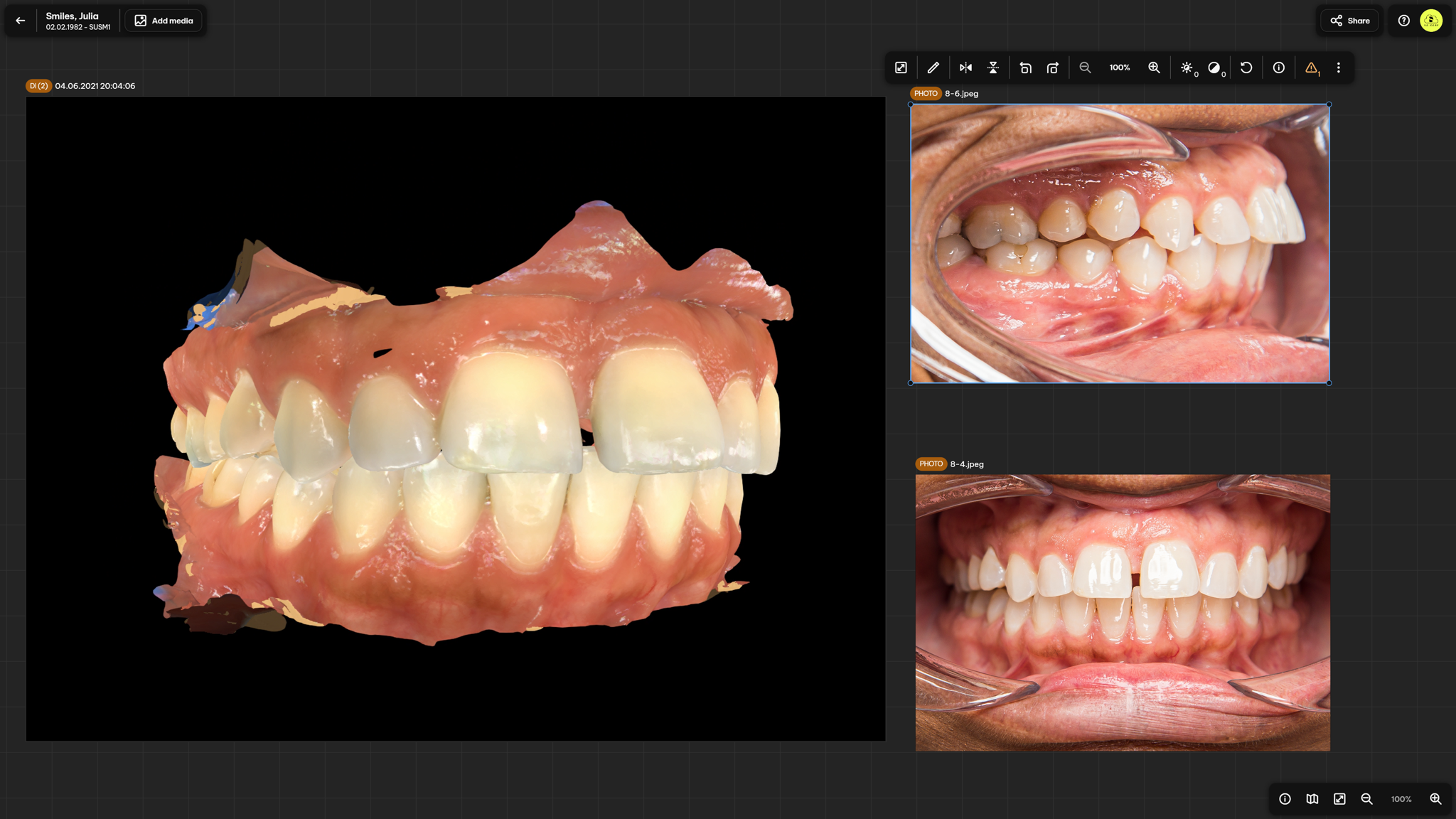Open the orange warning indicator

pos(1311,68)
